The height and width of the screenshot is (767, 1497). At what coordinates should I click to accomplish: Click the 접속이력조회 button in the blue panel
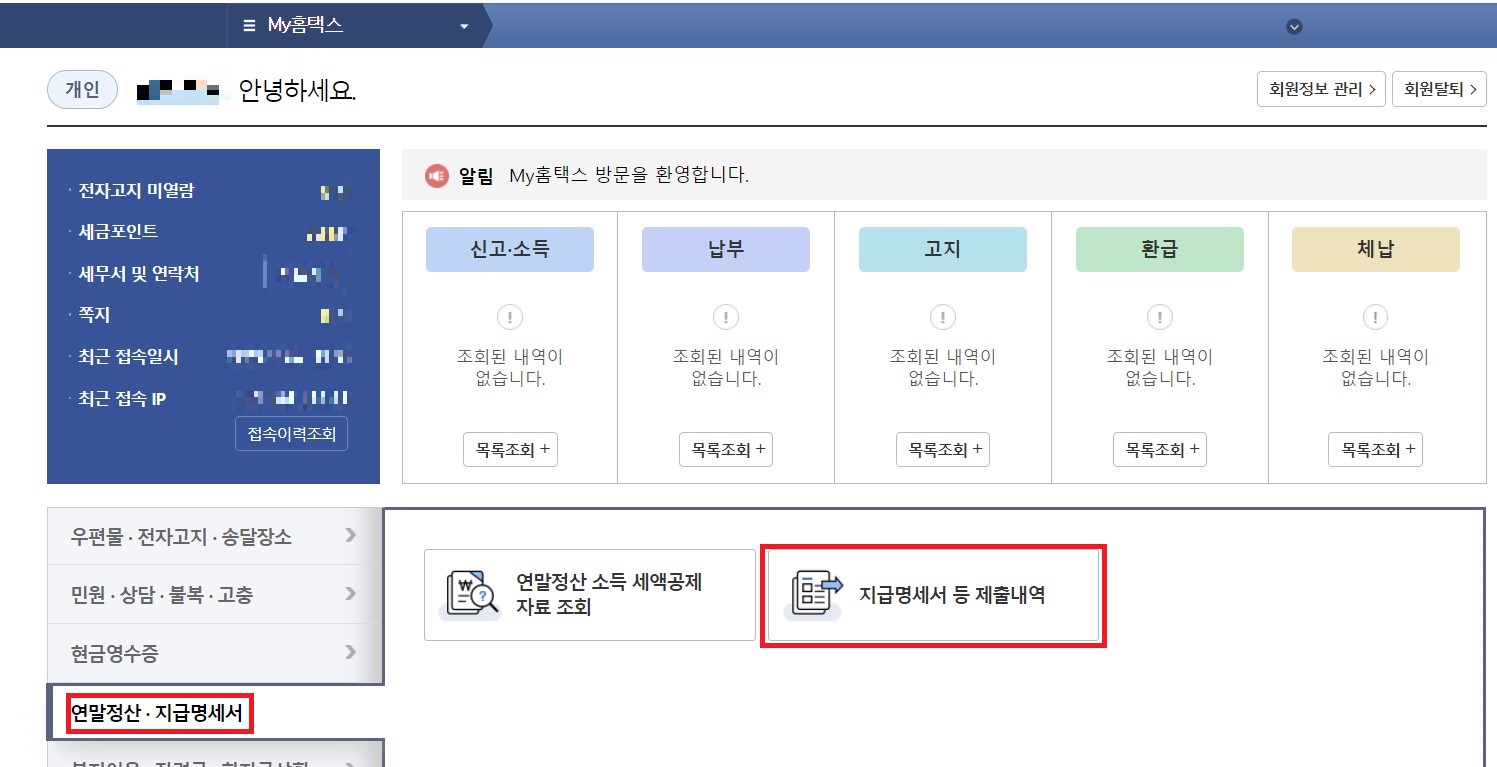click(291, 433)
